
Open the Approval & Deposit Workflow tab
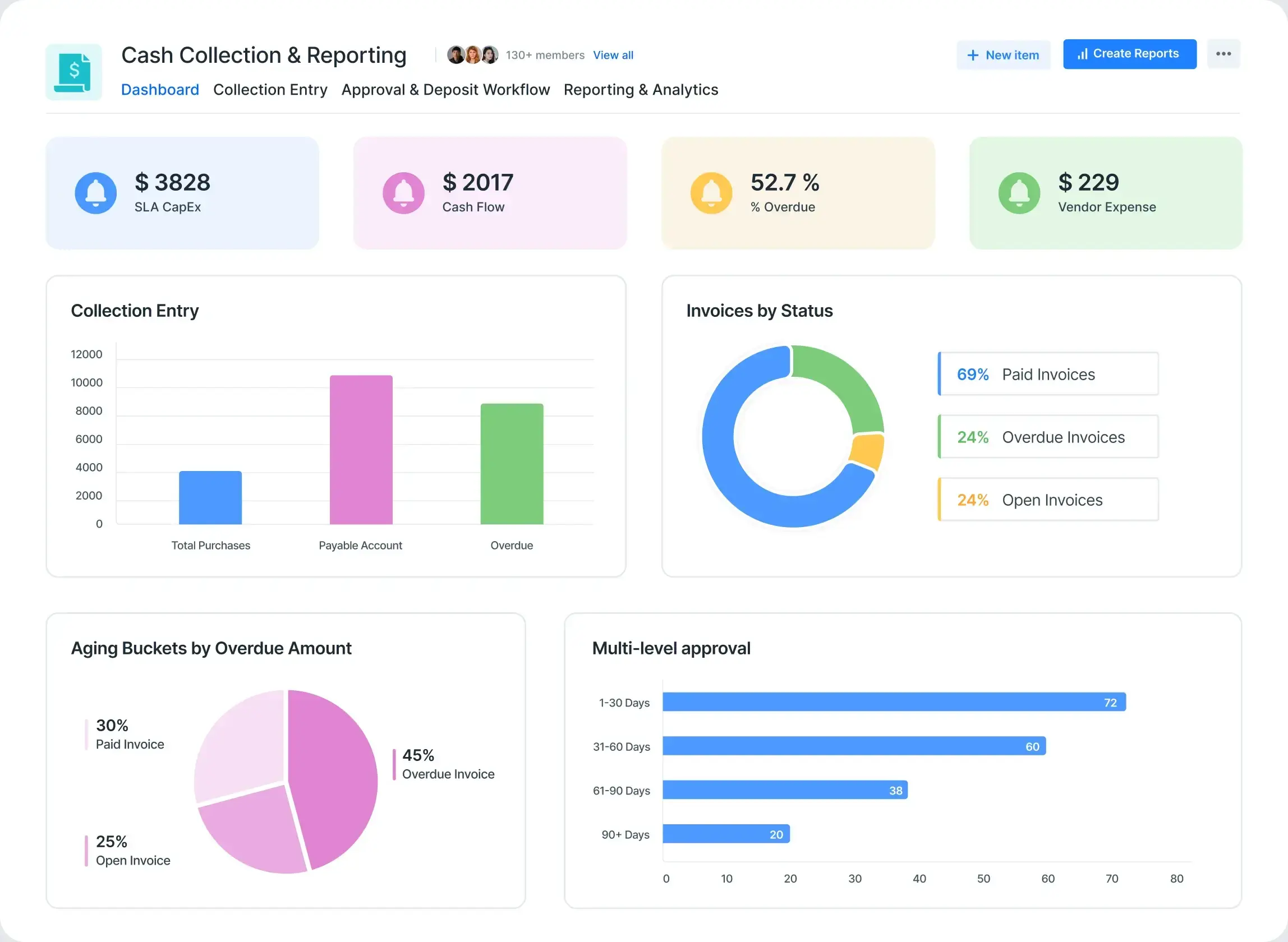445,90
